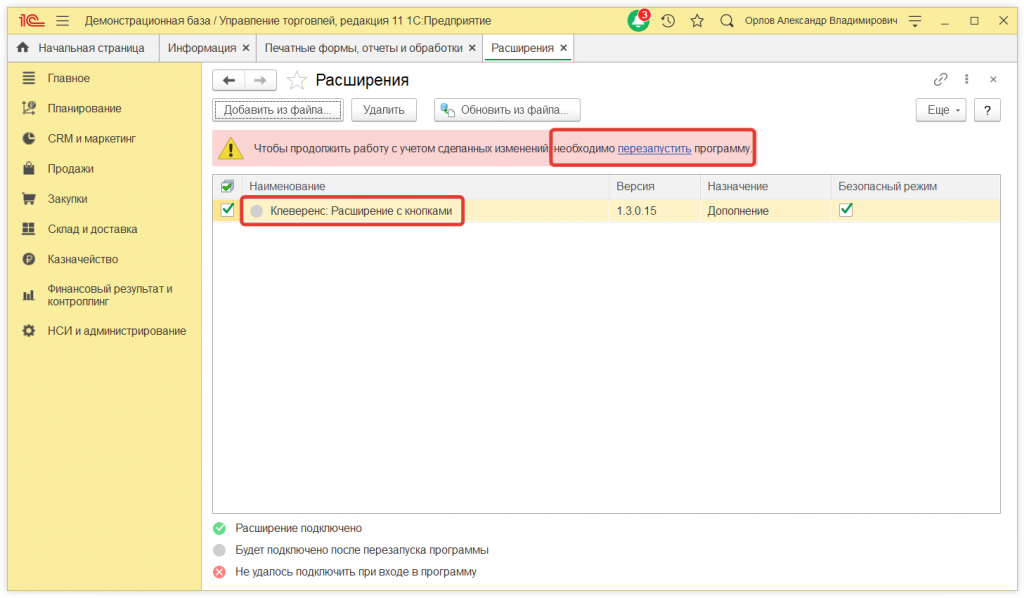Image resolution: width=1024 pixels, height=598 pixels.
Task: Click the перезапустить link
Action: click(x=654, y=149)
